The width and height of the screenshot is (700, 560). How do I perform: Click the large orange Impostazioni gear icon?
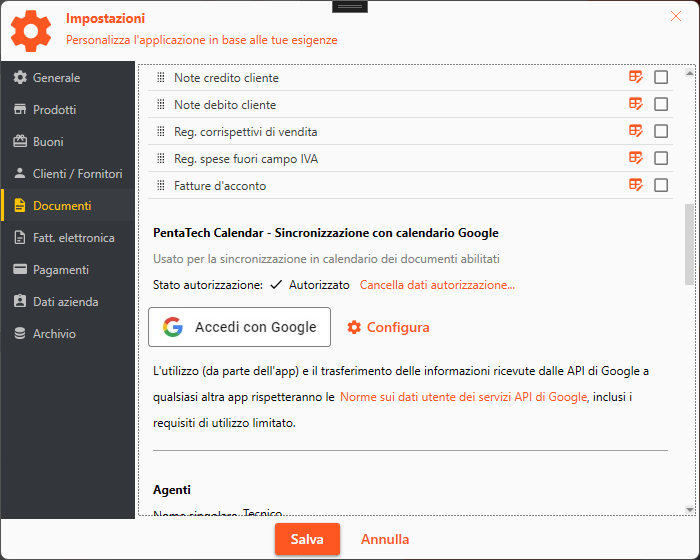coord(31,31)
